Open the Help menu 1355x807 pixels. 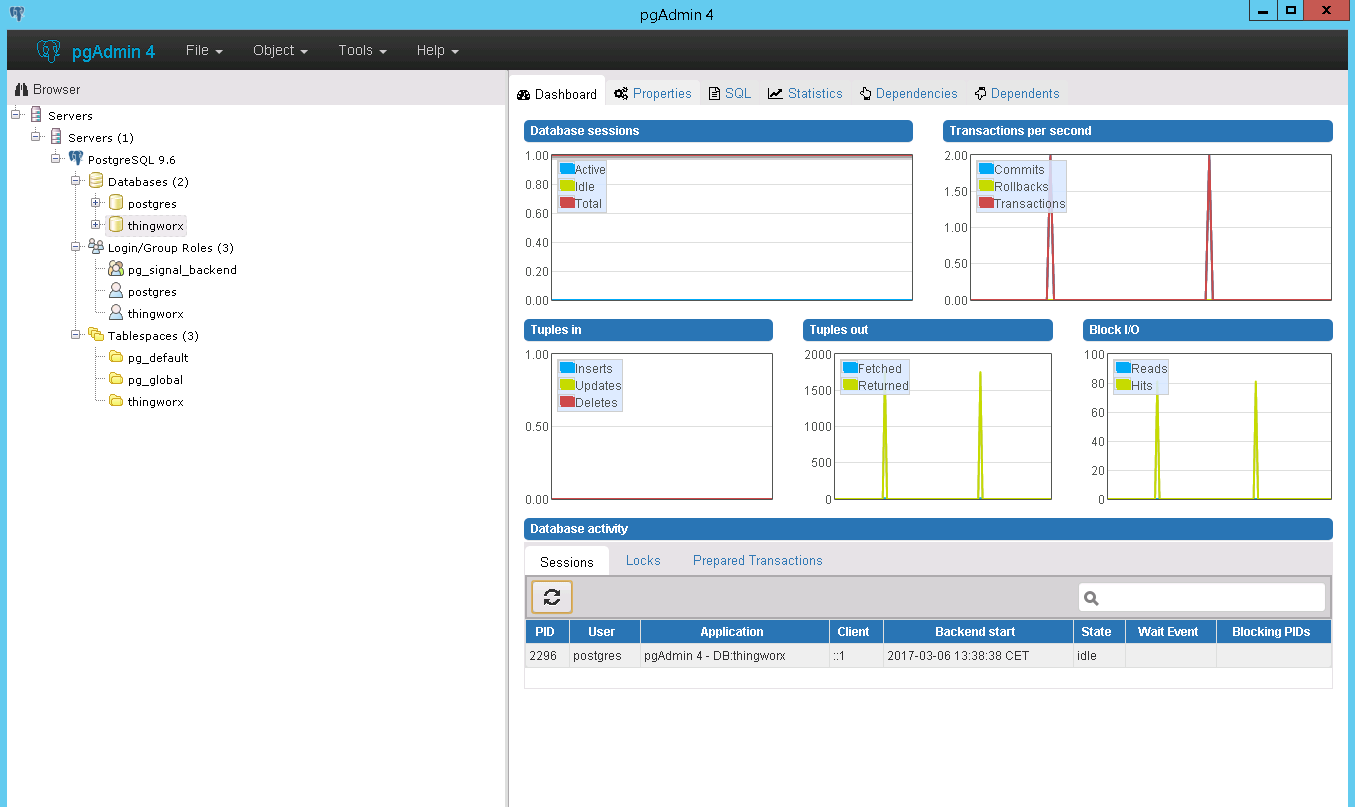click(x=437, y=50)
